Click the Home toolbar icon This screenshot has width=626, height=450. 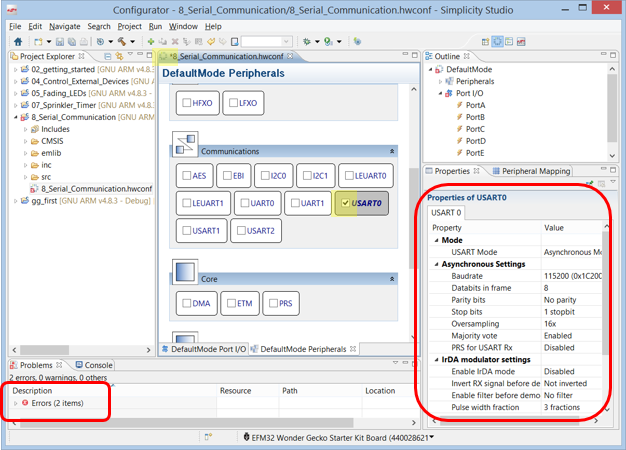[18, 42]
